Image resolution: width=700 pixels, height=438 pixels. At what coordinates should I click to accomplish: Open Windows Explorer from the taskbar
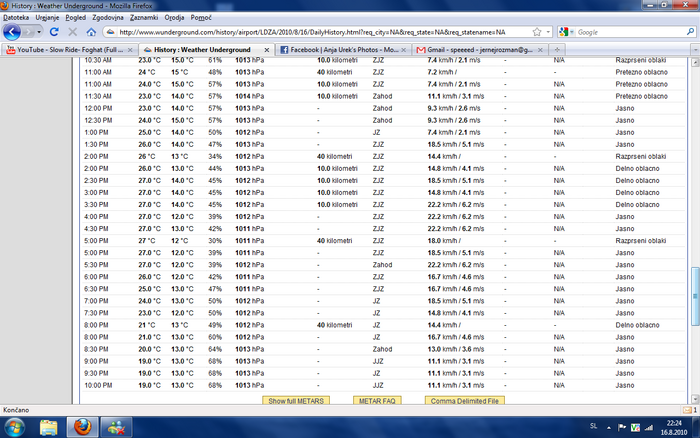pyautogui.click(x=47, y=427)
